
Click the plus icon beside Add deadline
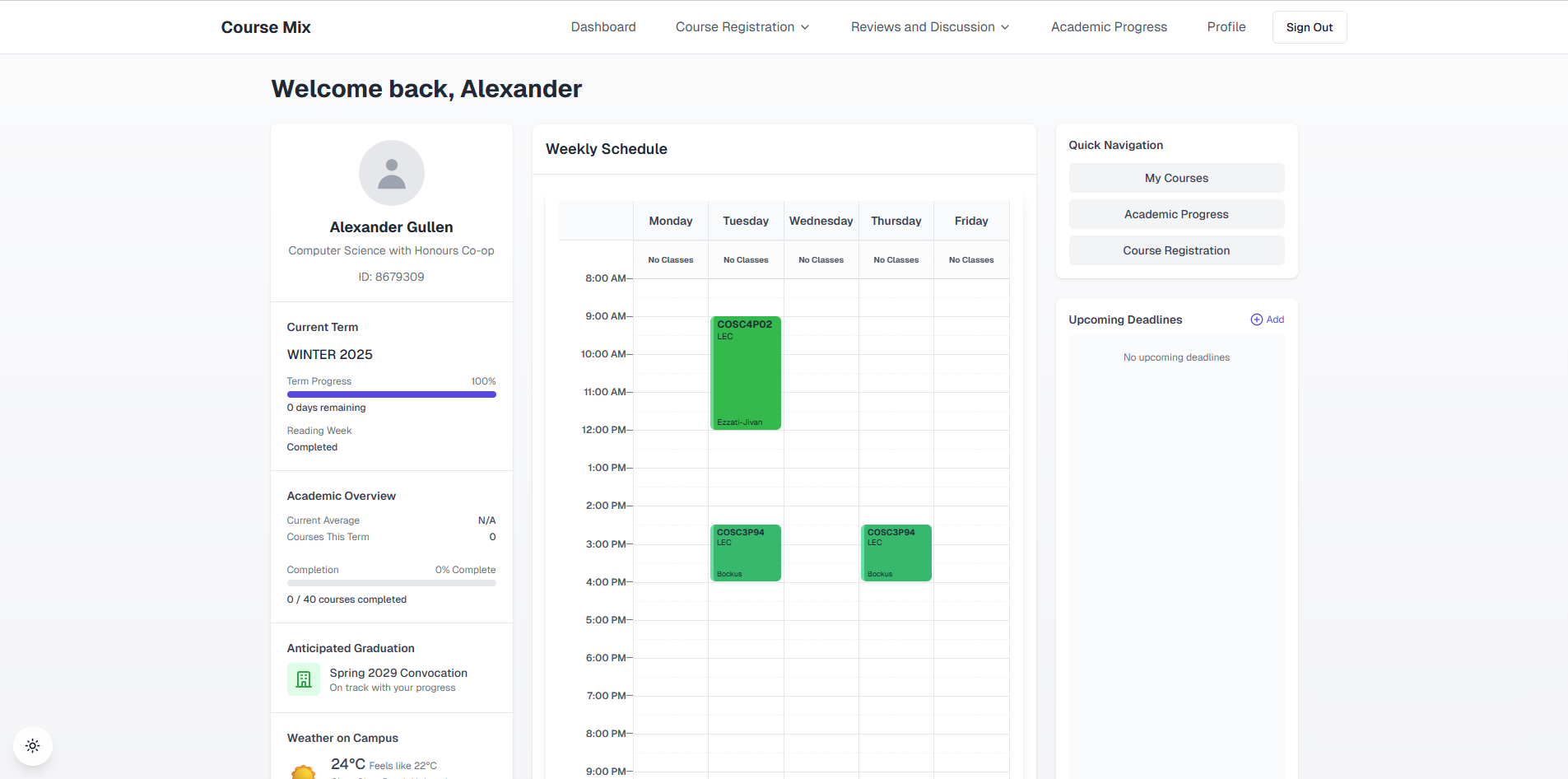1256,320
